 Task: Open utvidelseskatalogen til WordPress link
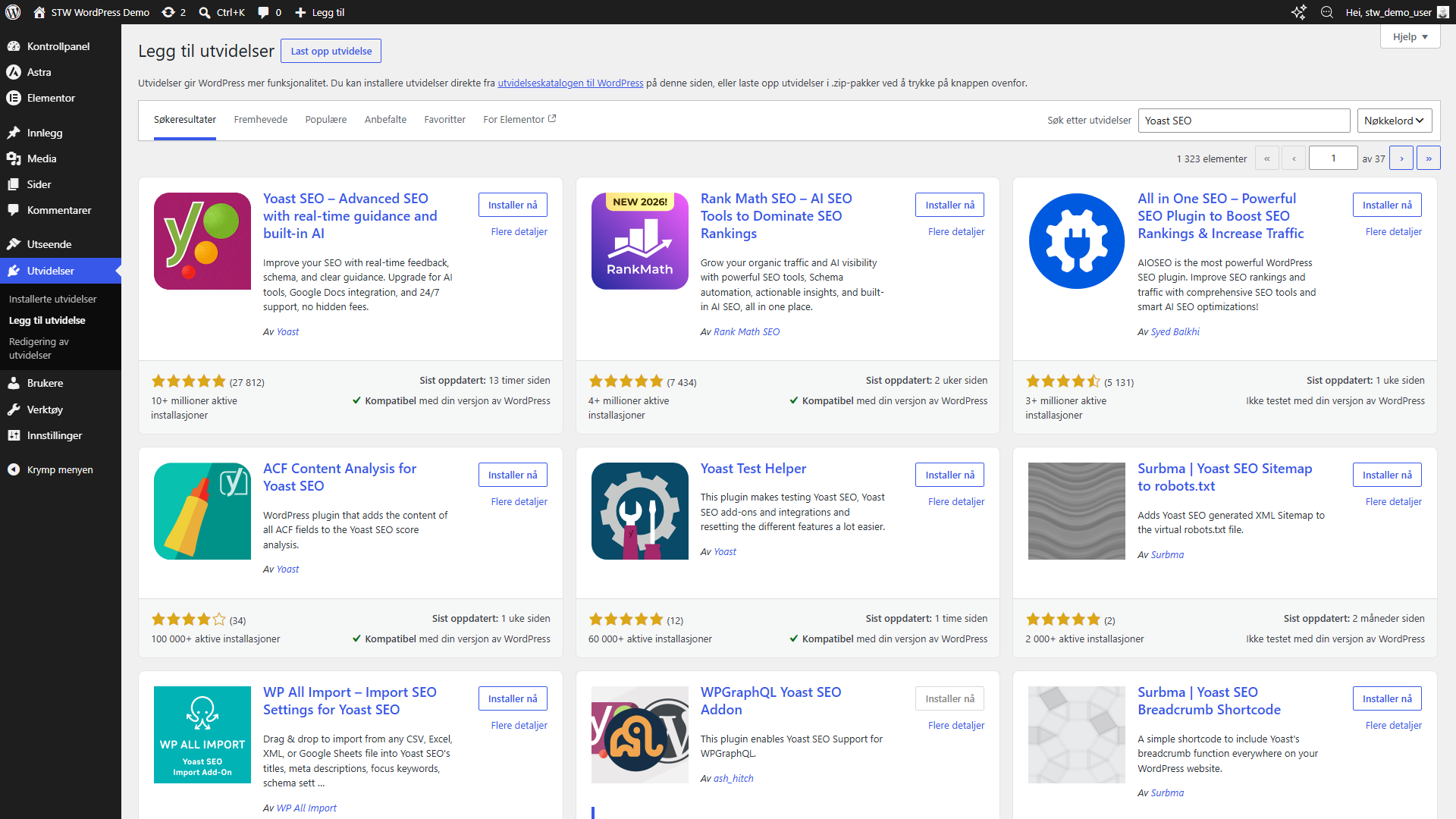pos(570,83)
